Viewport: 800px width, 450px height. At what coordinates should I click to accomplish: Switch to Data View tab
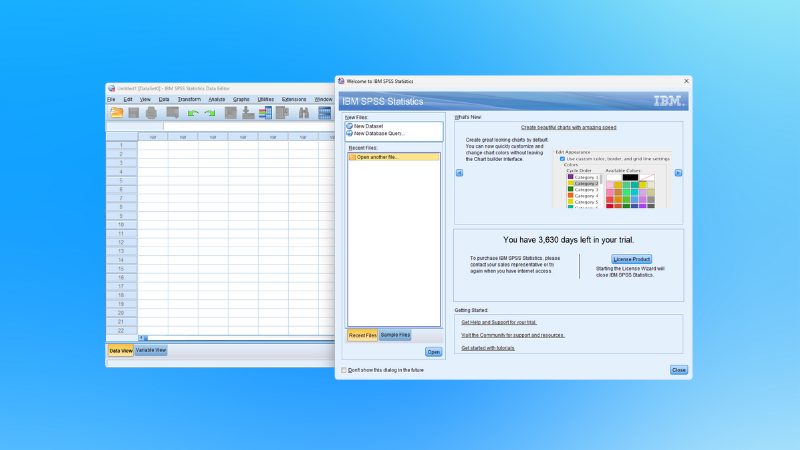pos(121,351)
